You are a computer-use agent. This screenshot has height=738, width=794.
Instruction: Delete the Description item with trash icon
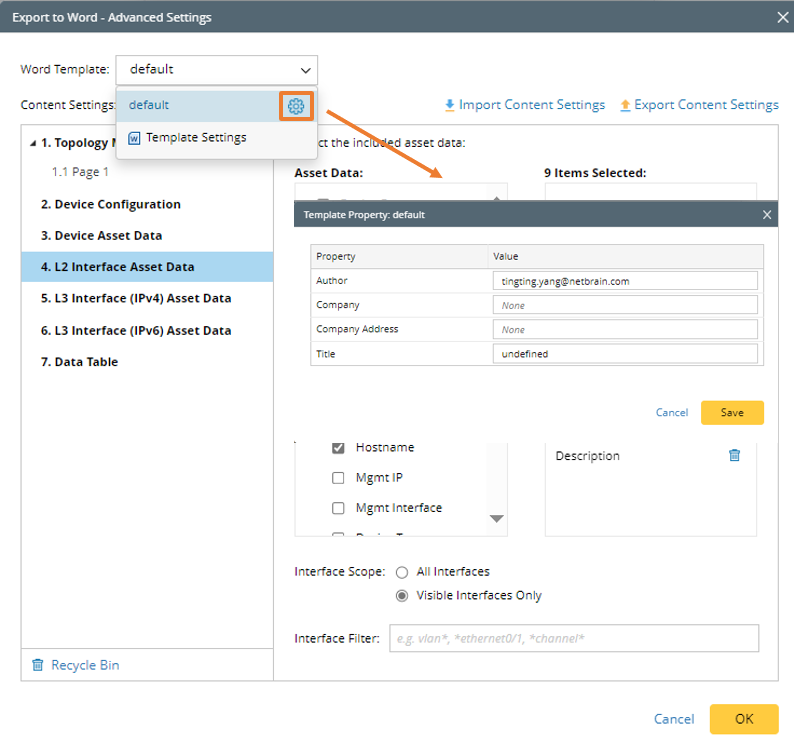point(734,456)
